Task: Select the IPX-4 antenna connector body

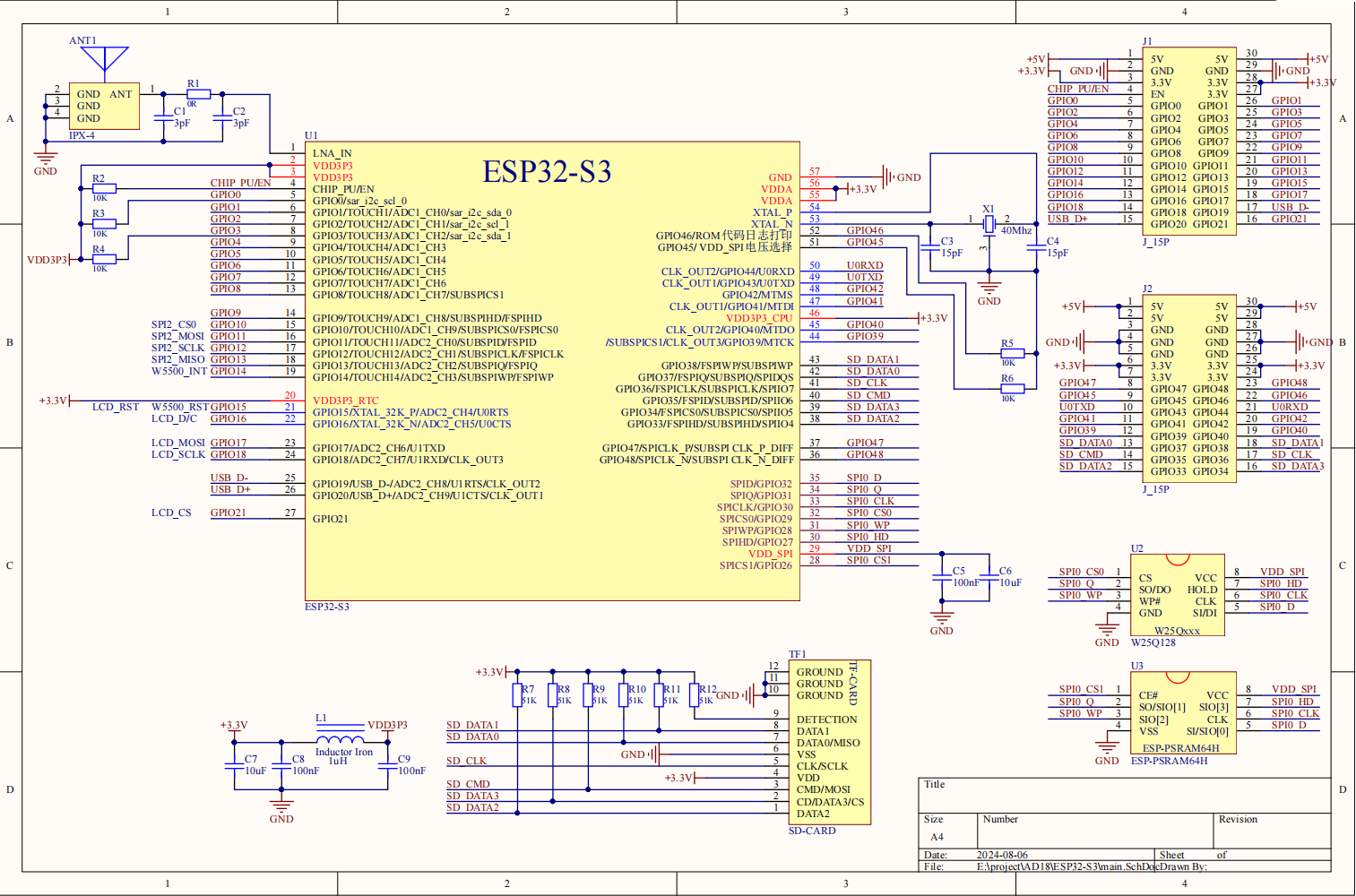Action: (105, 107)
